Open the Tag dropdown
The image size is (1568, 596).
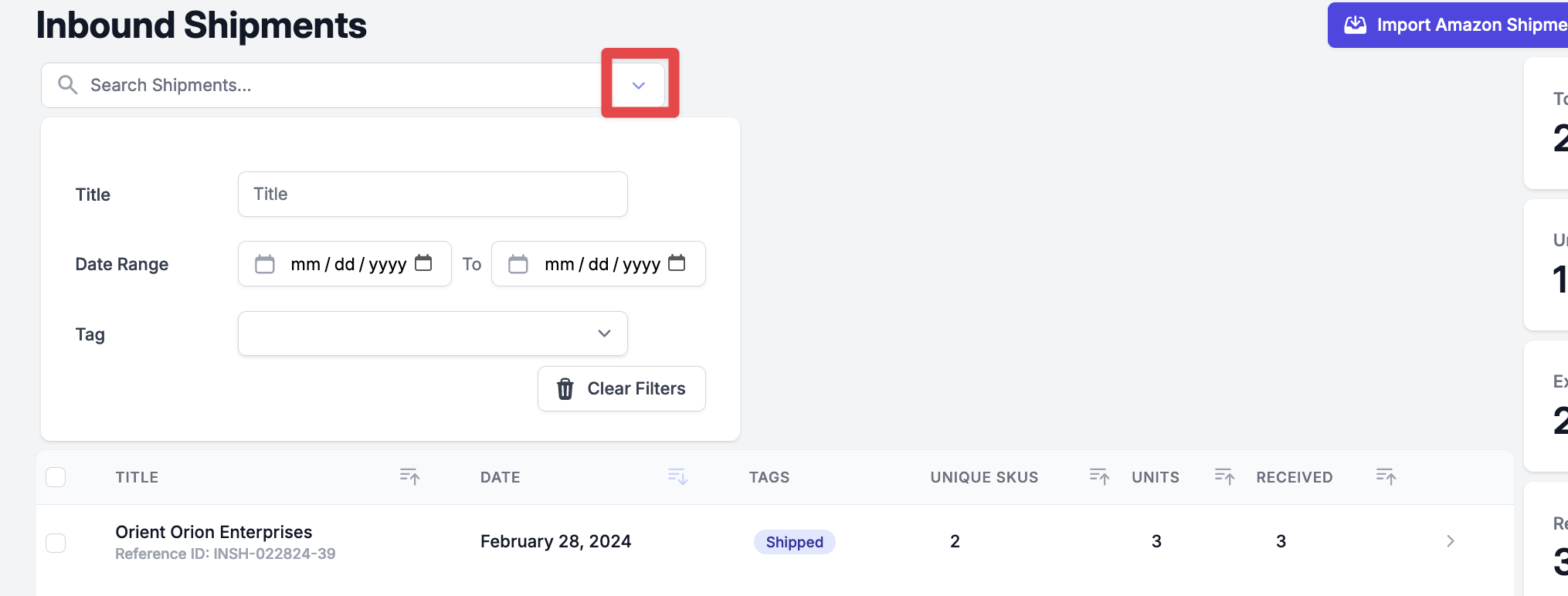(x=433, y=334)
